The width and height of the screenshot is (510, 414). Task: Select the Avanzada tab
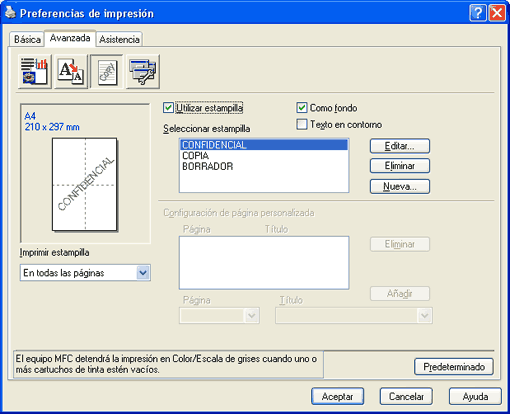pos(70,38)
